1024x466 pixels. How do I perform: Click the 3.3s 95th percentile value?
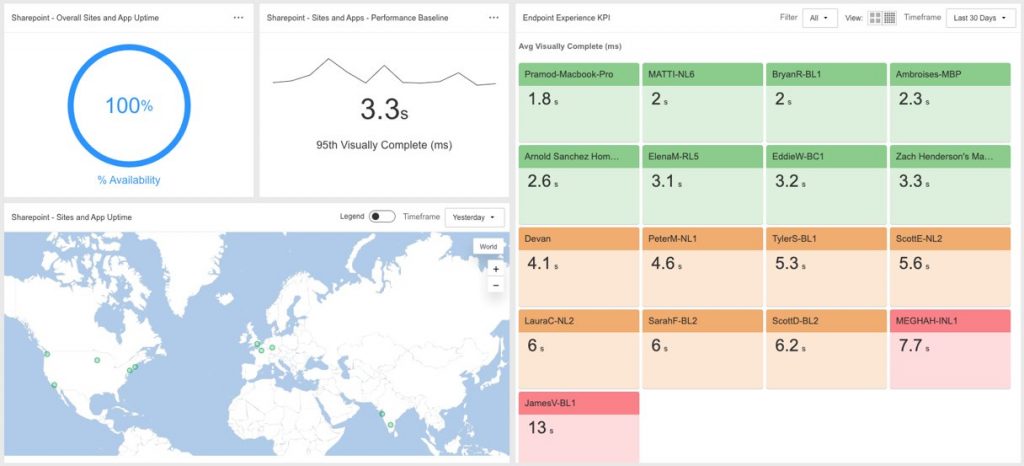point(384,110)
